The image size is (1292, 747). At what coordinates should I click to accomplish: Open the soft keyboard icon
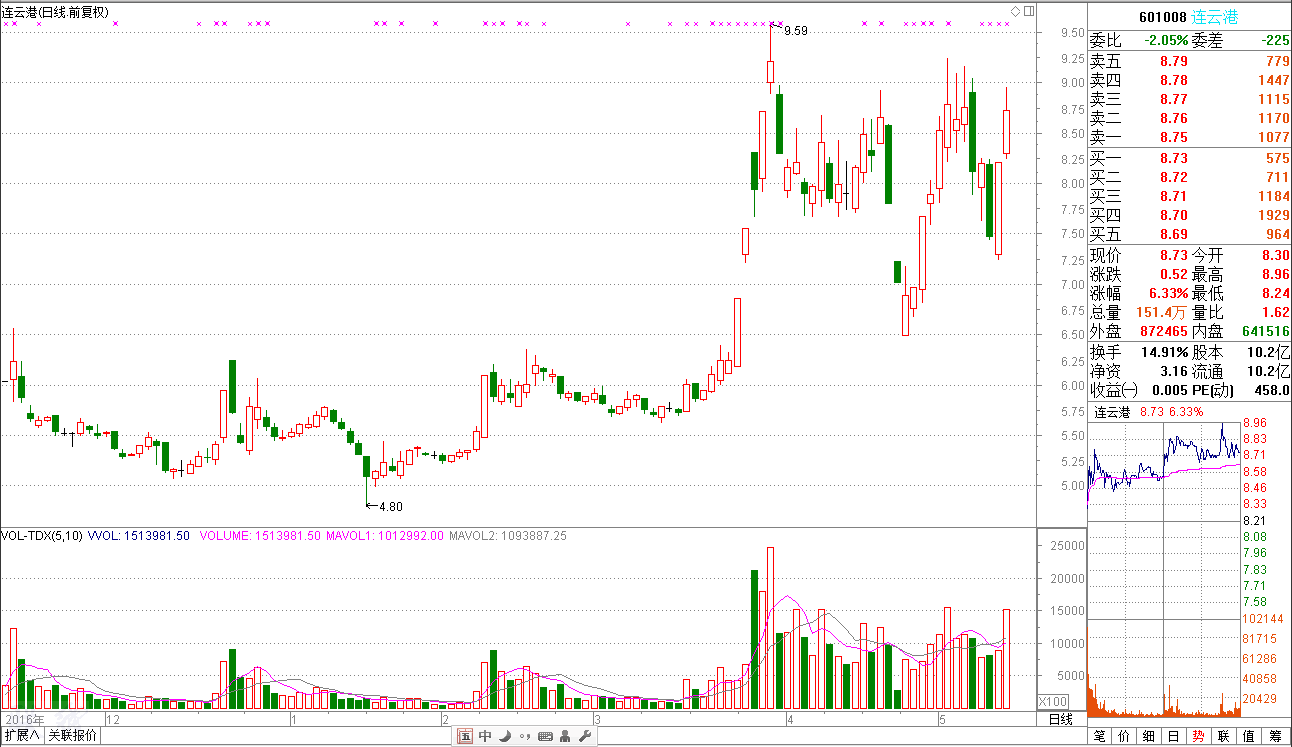[545, 737]
